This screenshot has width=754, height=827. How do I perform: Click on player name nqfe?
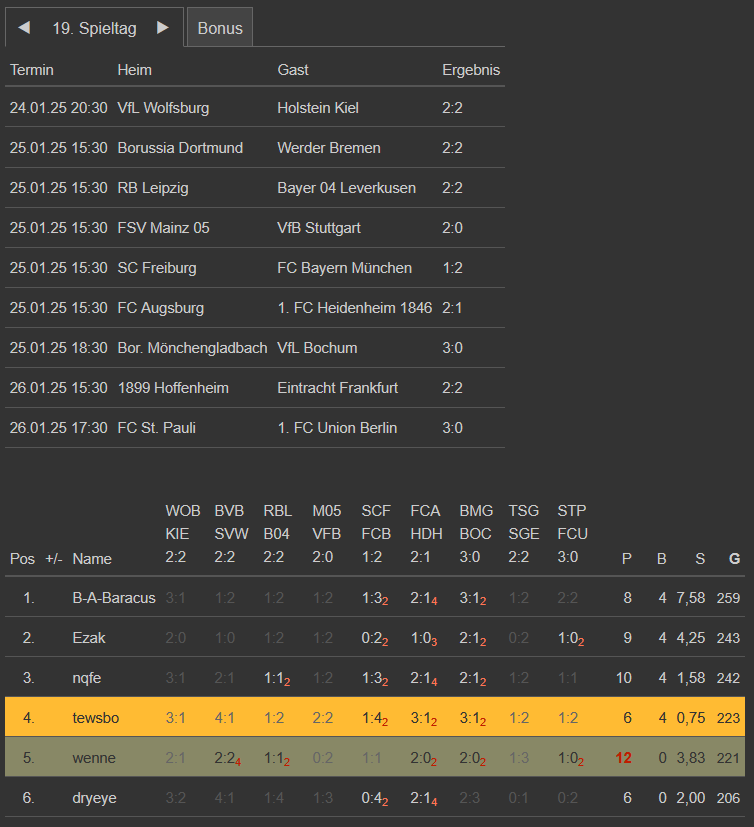click(x=88, y=678)
